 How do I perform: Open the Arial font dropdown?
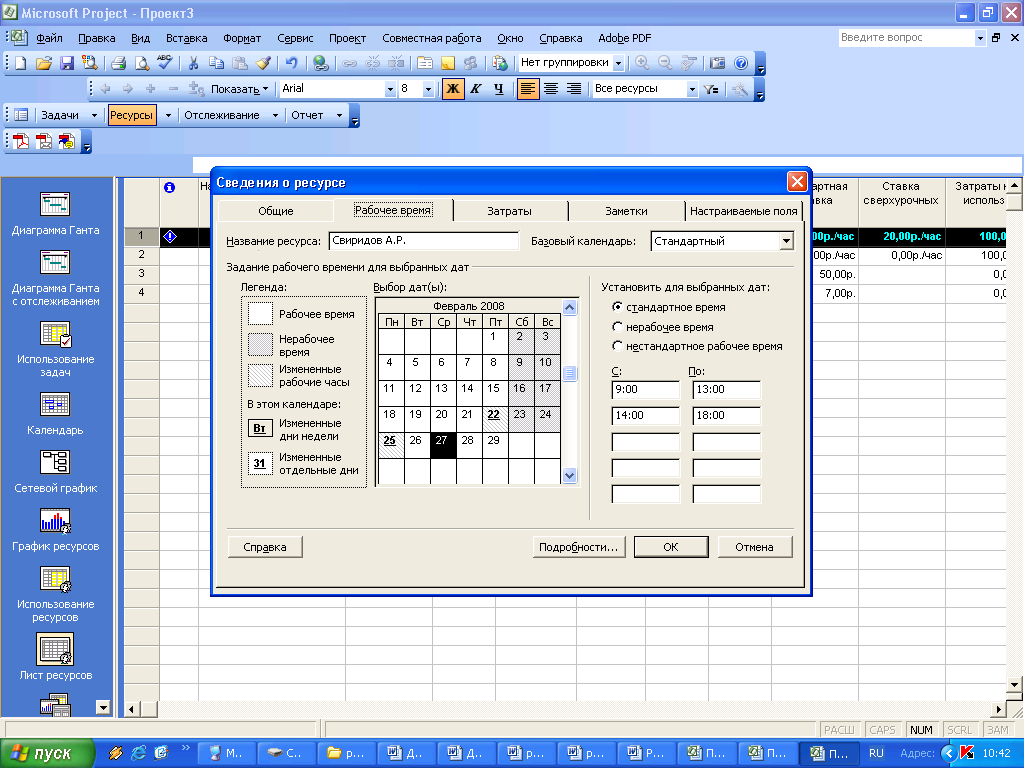click(x=390, y=89)
